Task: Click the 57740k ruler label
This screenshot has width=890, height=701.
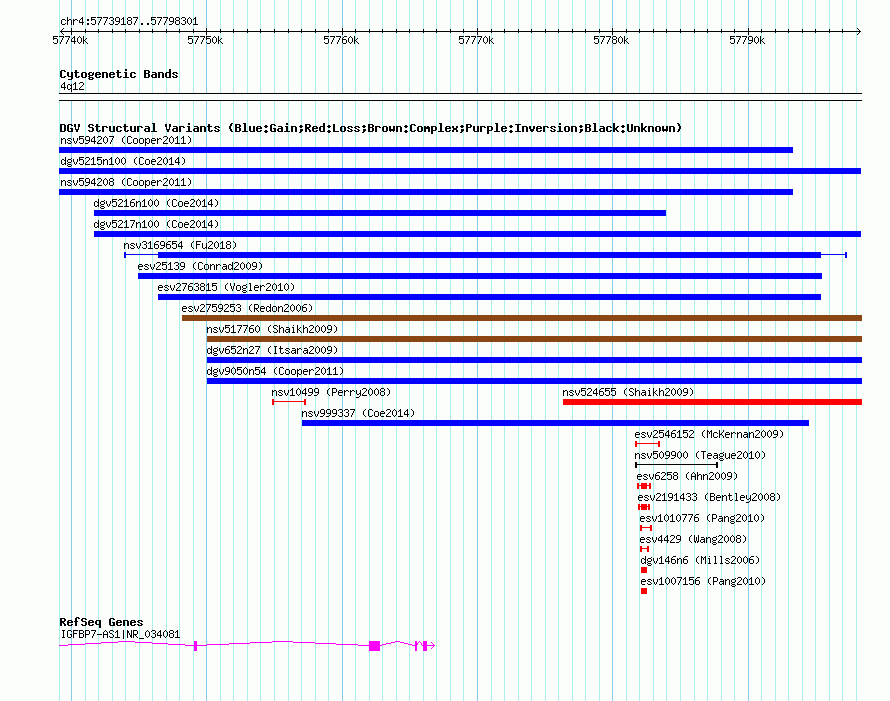Action: (x=70, y=41)
